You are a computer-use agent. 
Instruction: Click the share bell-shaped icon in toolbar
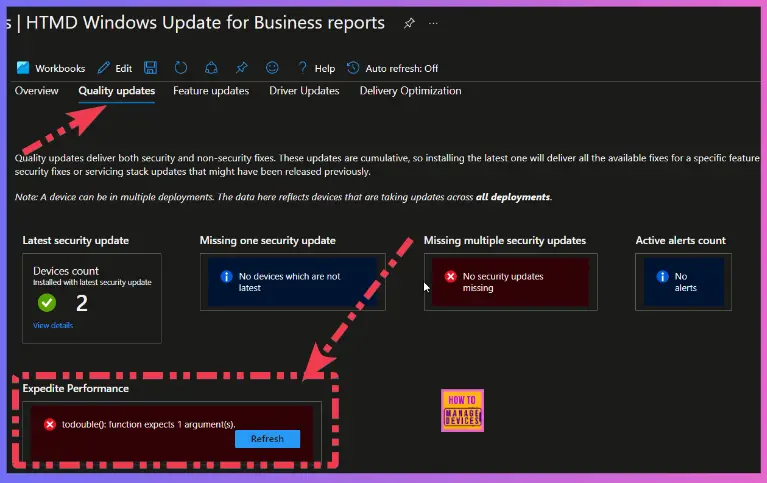coord(211,68)
